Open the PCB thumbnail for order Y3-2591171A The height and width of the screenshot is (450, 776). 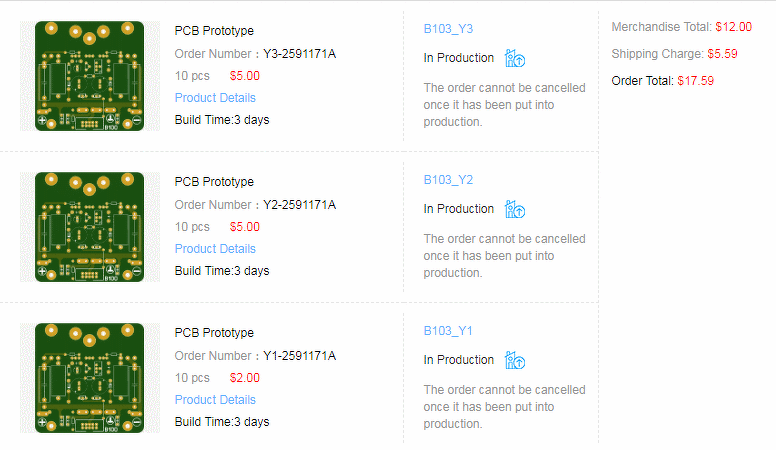(x=89, y=76)
